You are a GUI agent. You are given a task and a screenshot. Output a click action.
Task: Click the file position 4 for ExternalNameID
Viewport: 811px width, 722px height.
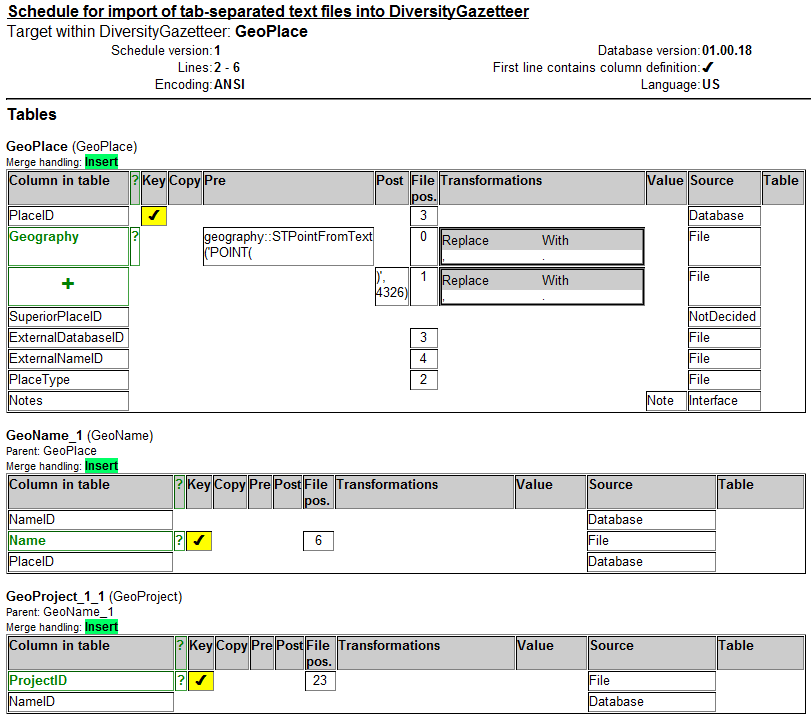(x=424, y=358)
